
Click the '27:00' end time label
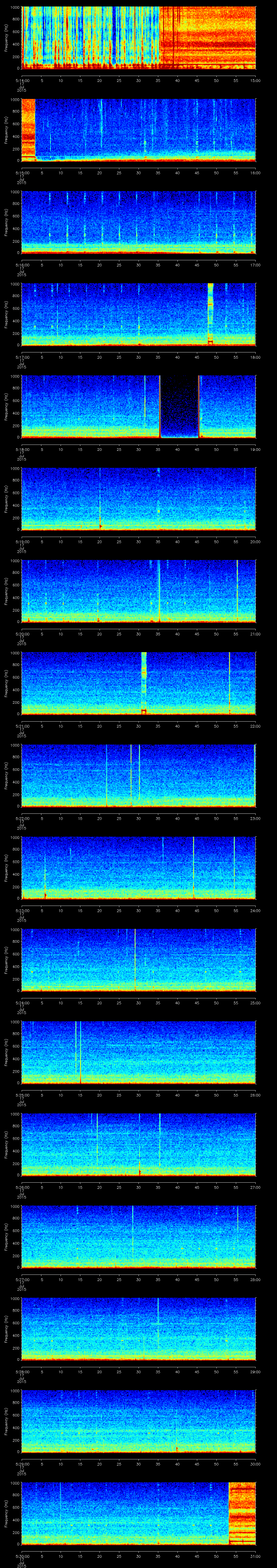[256, 1186]
